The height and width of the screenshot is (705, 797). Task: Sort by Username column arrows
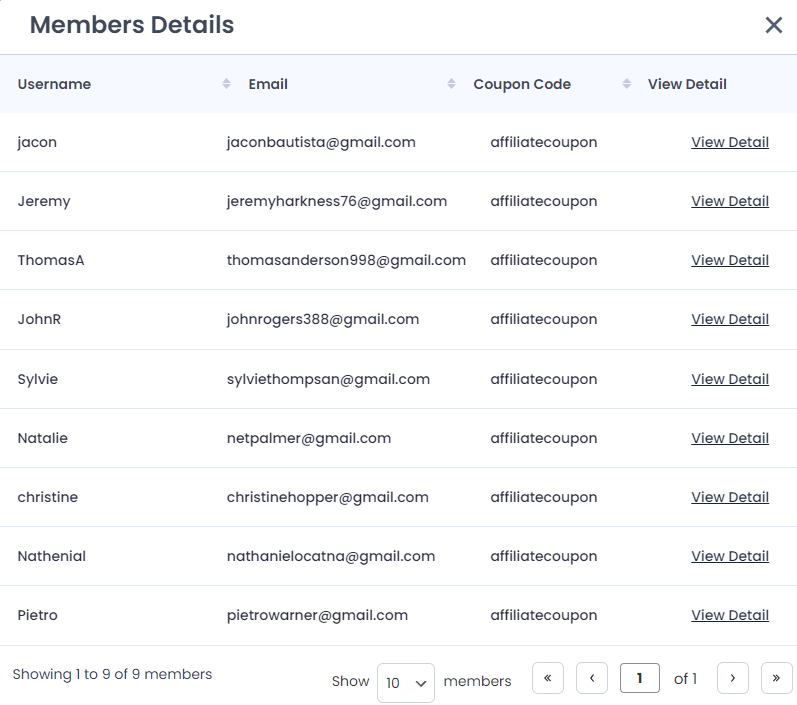tap(226, 84)
